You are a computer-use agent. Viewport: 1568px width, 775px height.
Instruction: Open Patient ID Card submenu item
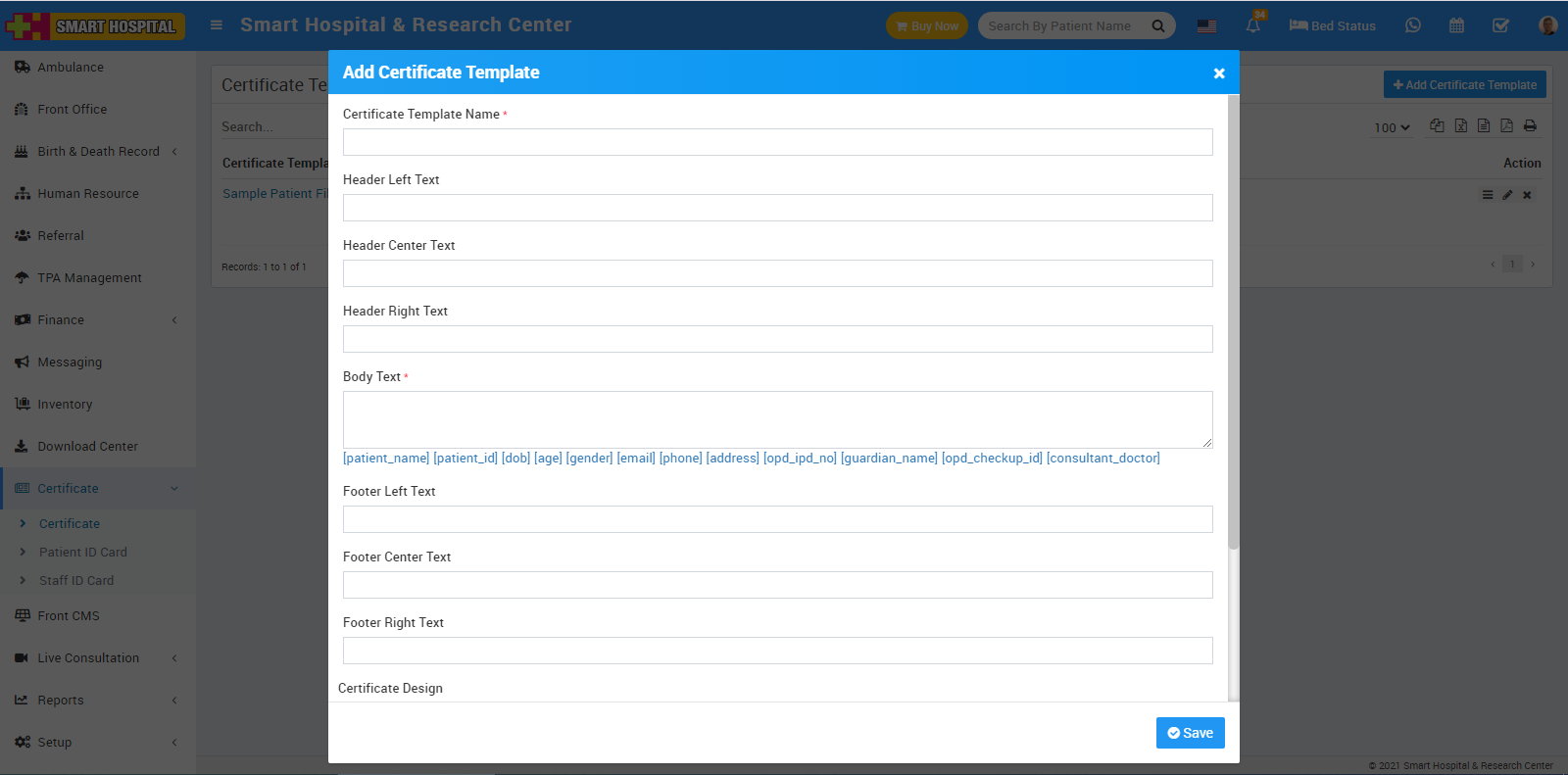[x=83, y=553]
